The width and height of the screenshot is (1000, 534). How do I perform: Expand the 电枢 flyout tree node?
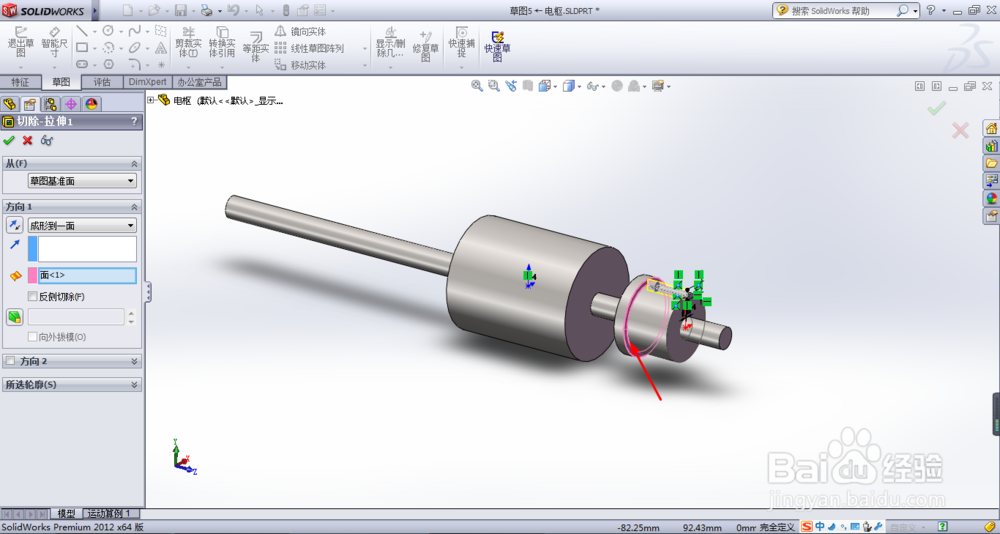(x=151, y=100)
